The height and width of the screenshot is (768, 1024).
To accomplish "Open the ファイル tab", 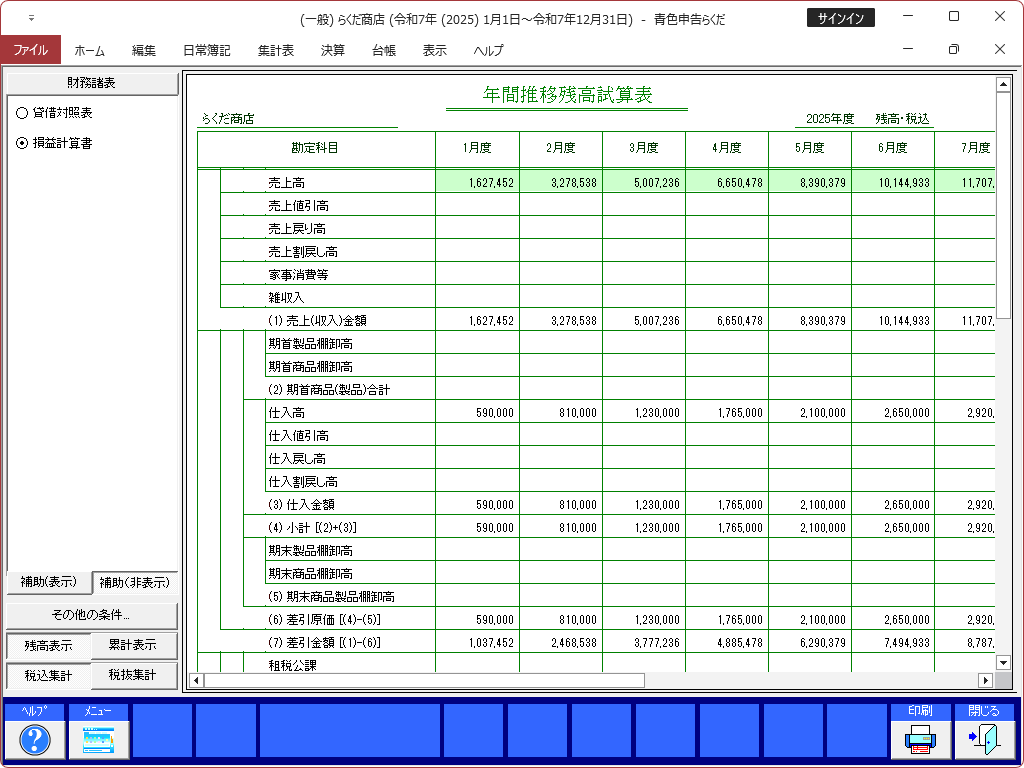I will (30, 50).
